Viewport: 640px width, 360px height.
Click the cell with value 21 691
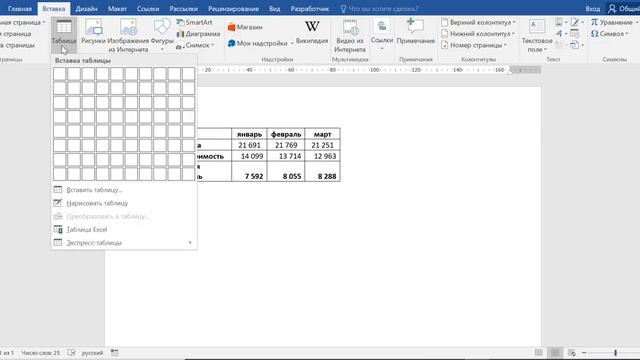[x=249, y=145]
